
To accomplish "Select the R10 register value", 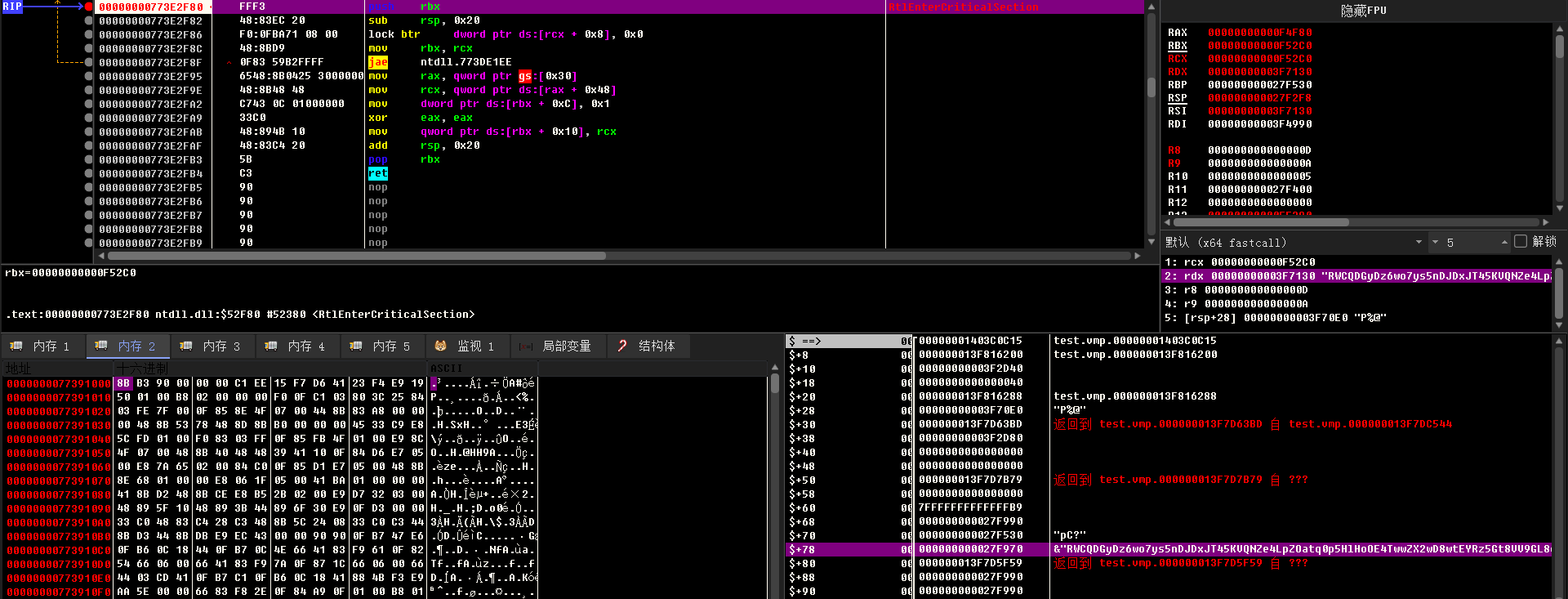I will pyautogui.click(x=1259, y=177).
